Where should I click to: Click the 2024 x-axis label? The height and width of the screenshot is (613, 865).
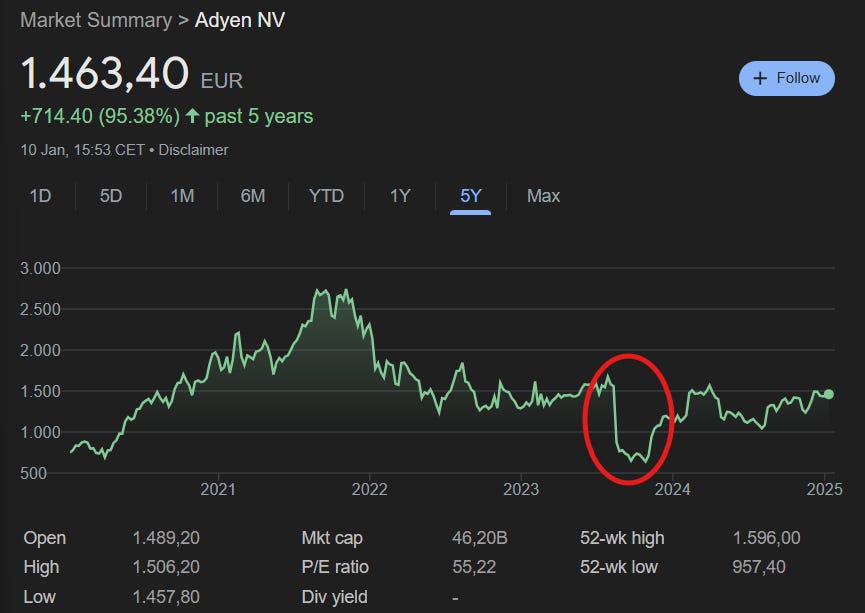coord(672,489)
